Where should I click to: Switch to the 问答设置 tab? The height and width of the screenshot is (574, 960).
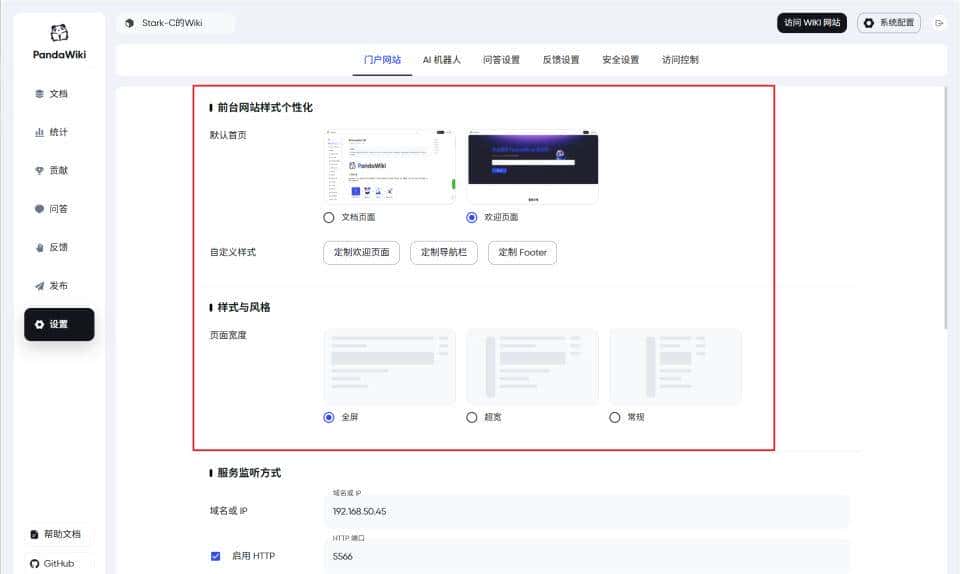click(501, 60)
